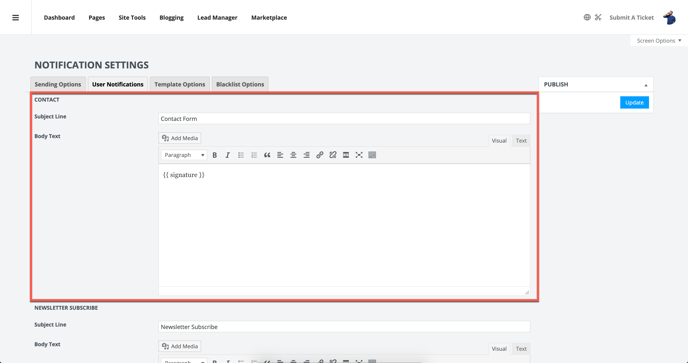This screenshot has width=688, height=363.
Task: Click the tools icon beside Submit A Ticket
Action: (x=598, y=18)
